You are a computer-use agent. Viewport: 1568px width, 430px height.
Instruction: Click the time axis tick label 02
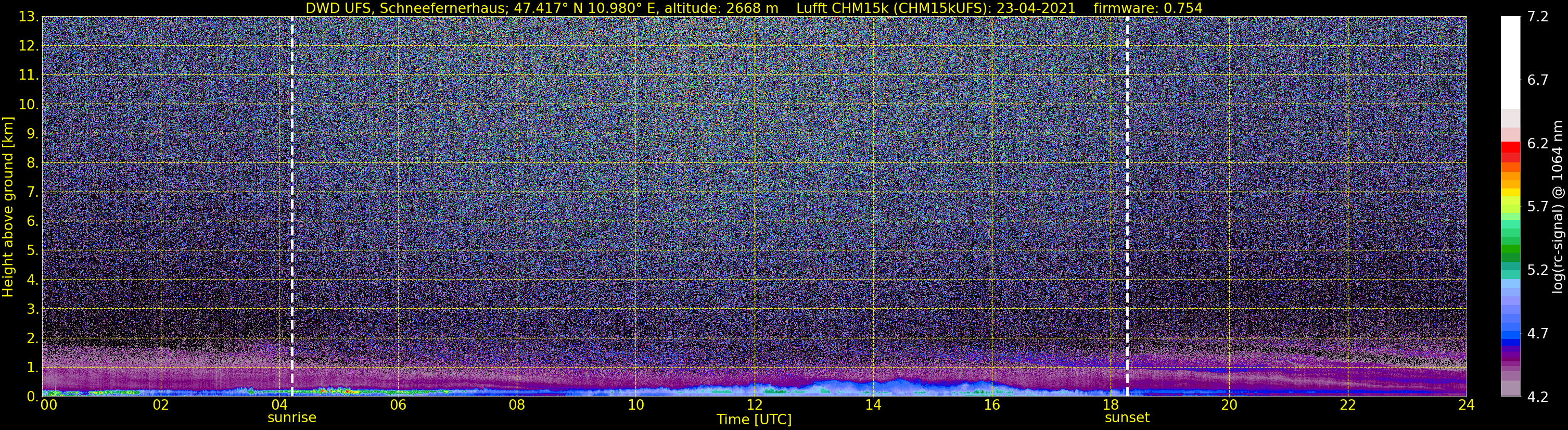[x=161, y=406]
